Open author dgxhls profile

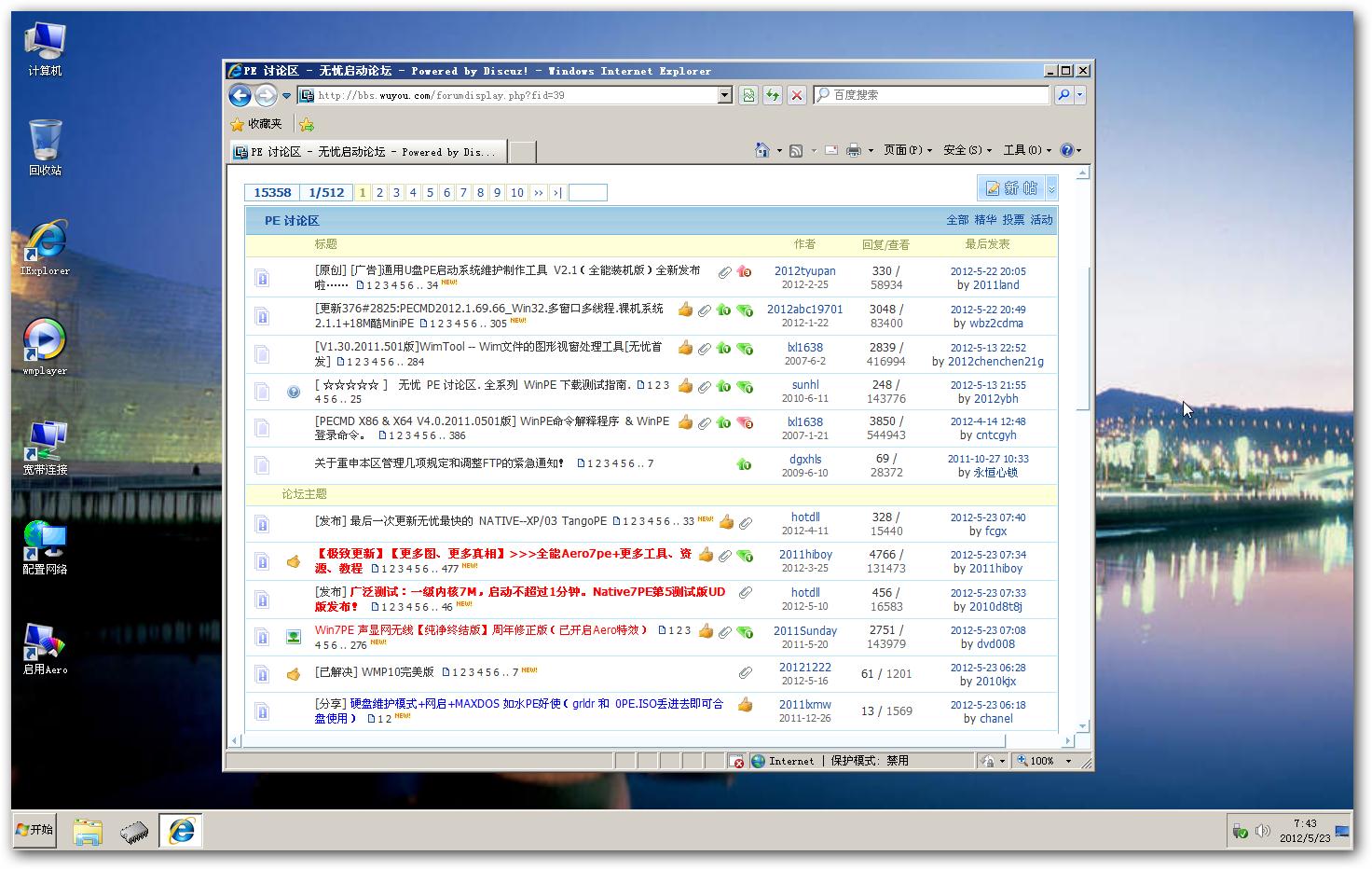[x=805, y=460]
